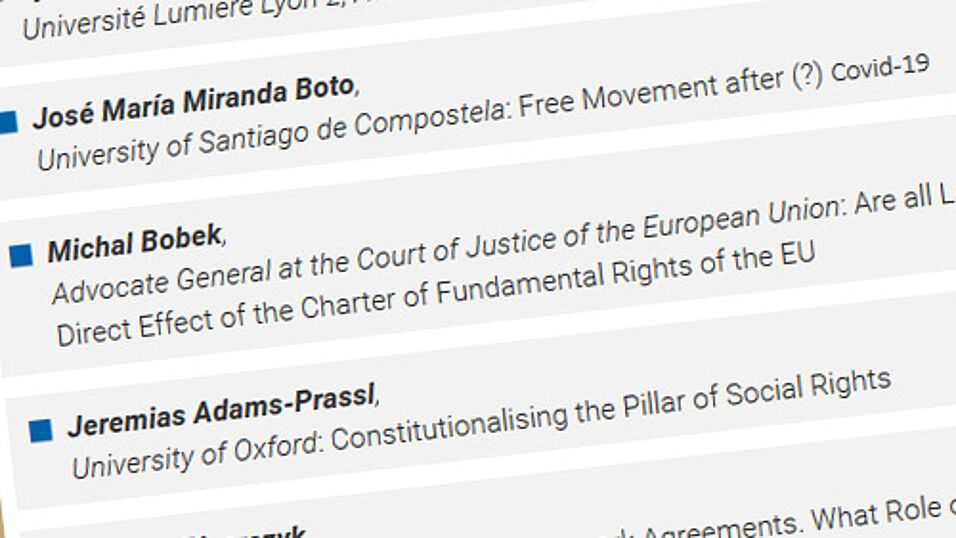Select the name Michal Bobek
This screenshot has height=538, width=956.
pos(135,243)
